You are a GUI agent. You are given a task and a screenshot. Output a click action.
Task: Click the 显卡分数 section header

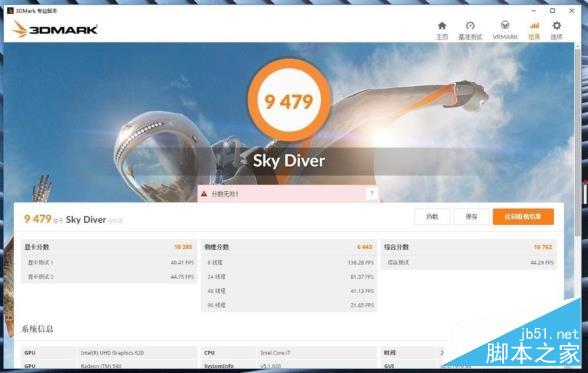[x=37, y=247]
